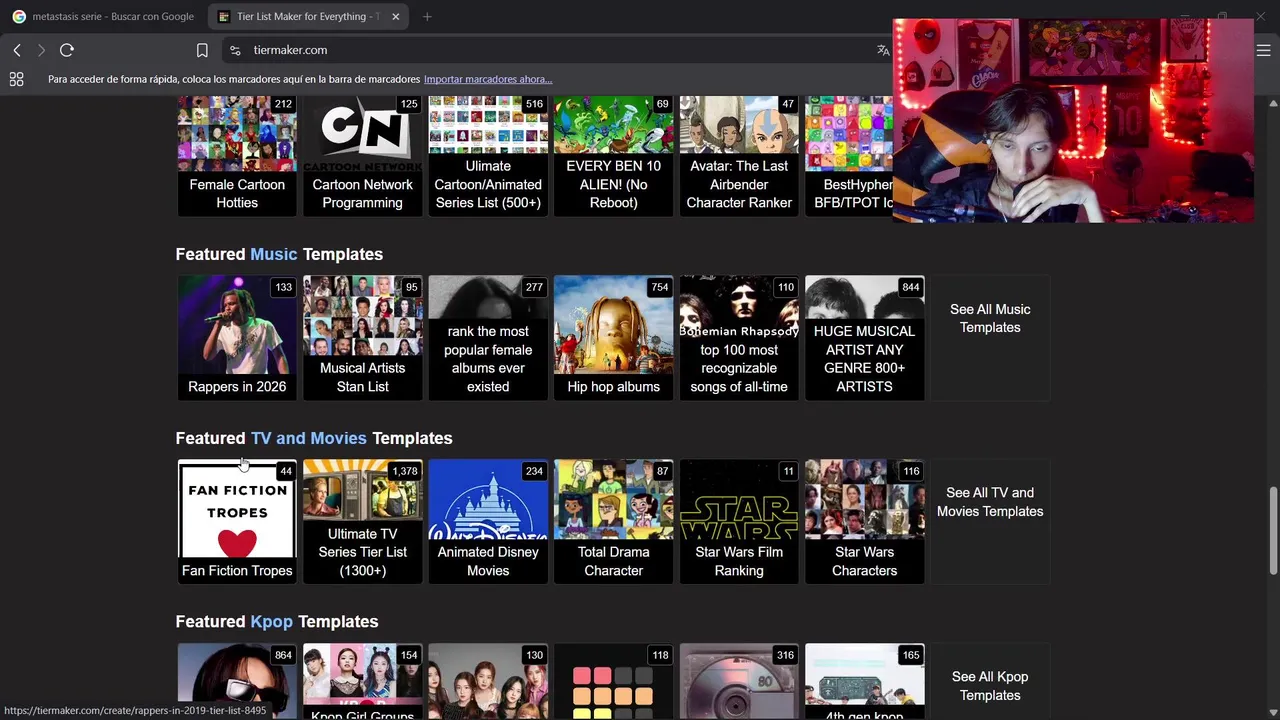Open the new tab plus button

pos(427,16)
